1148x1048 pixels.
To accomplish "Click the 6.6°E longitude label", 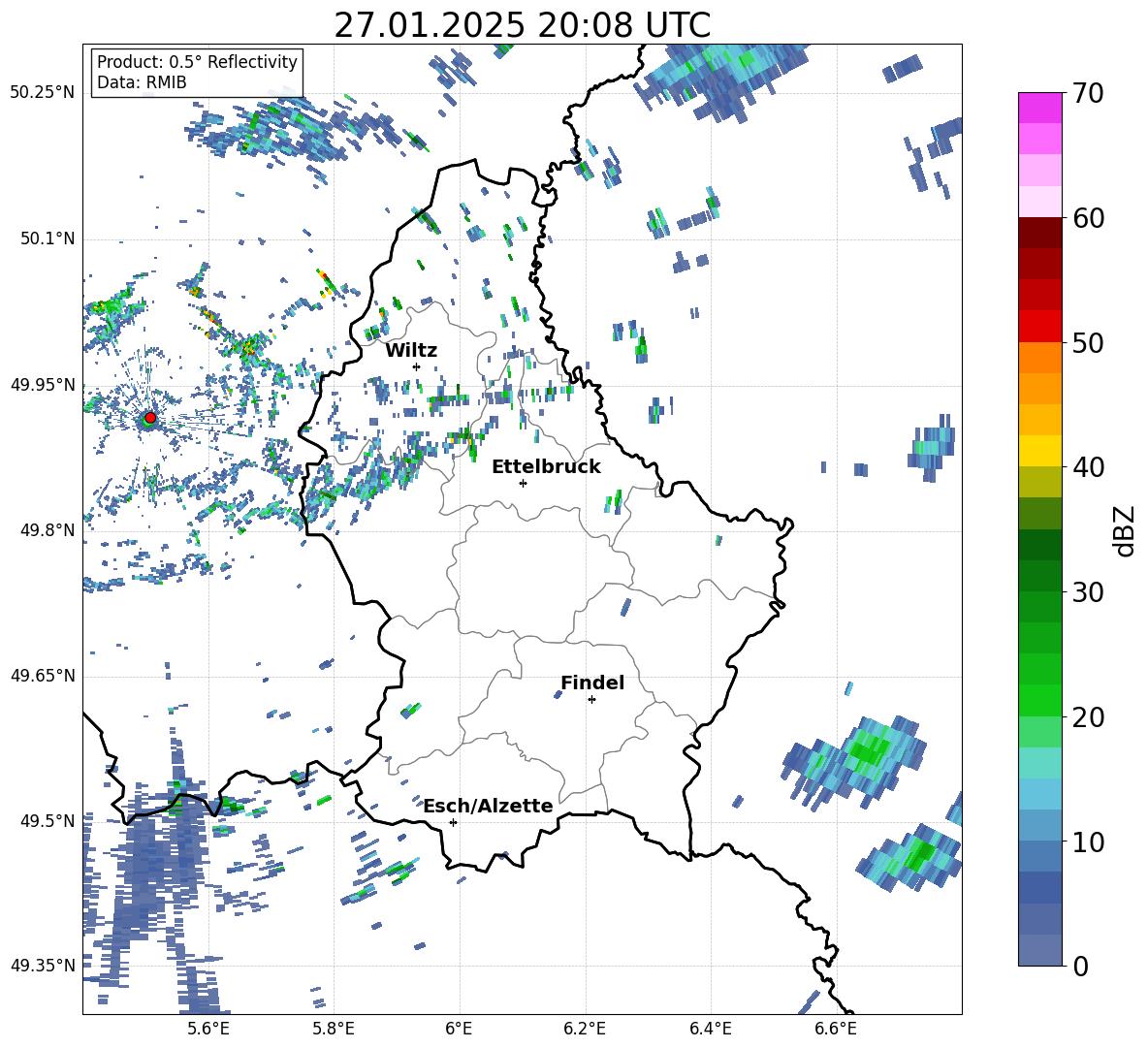I will [836, 1029].
